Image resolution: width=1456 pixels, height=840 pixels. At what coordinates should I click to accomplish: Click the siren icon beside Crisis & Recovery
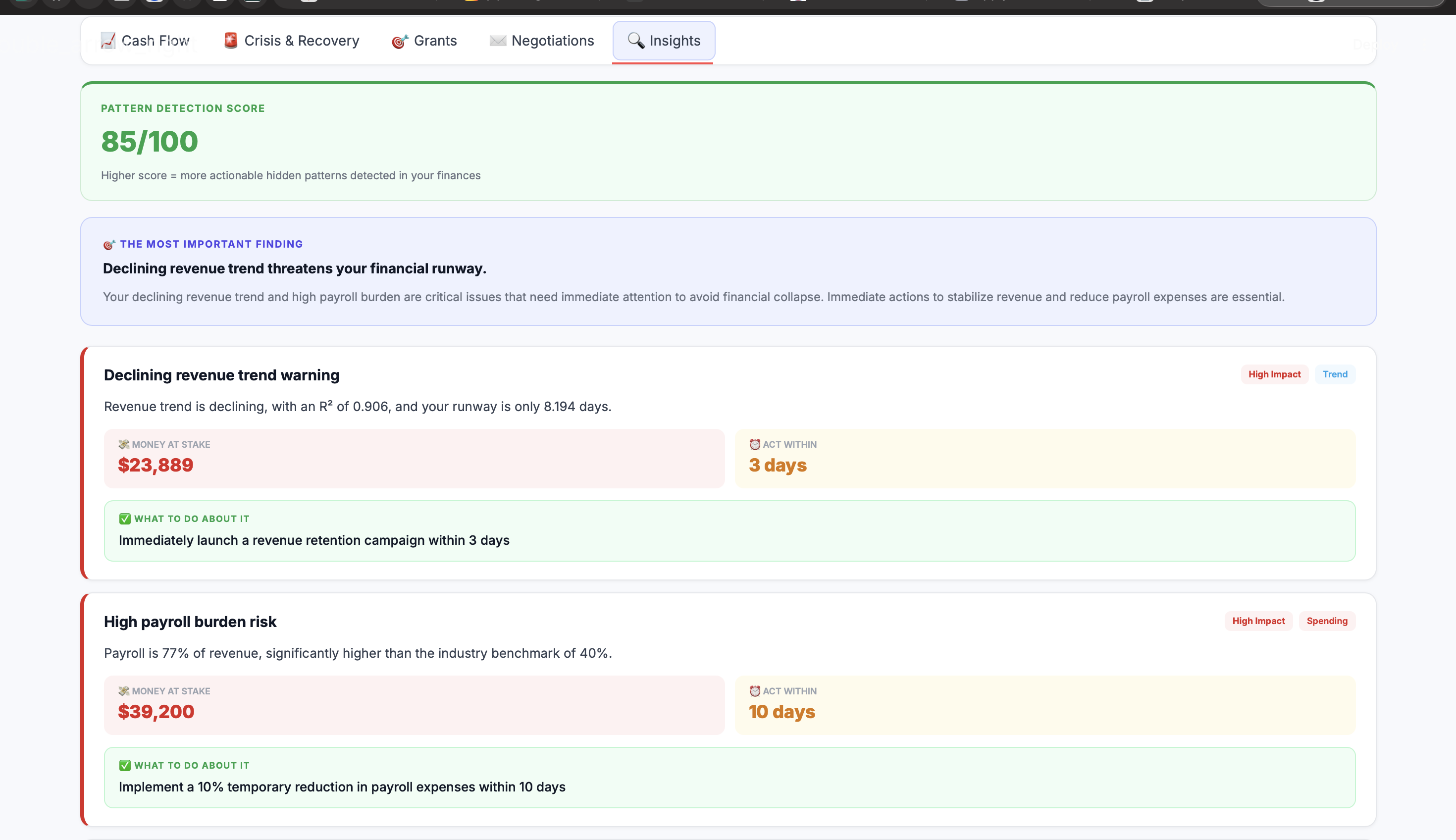(x=231, y=41)
